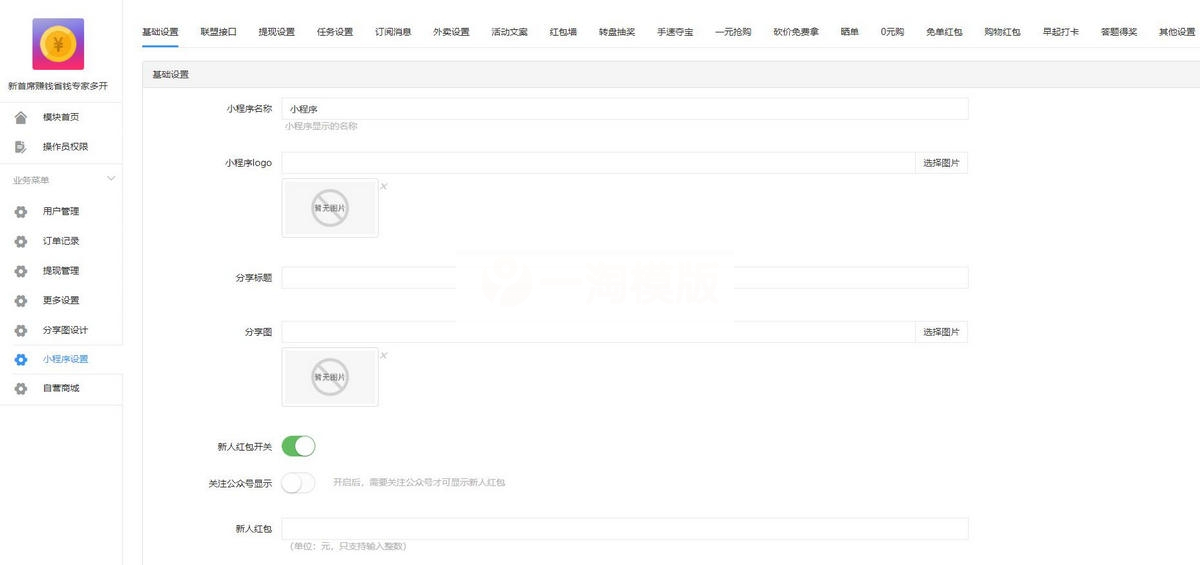The width and height of the screenshot is (1200, 565).
Task: Open the 转盘抽奖 tab
Action: tap(617, 32)
